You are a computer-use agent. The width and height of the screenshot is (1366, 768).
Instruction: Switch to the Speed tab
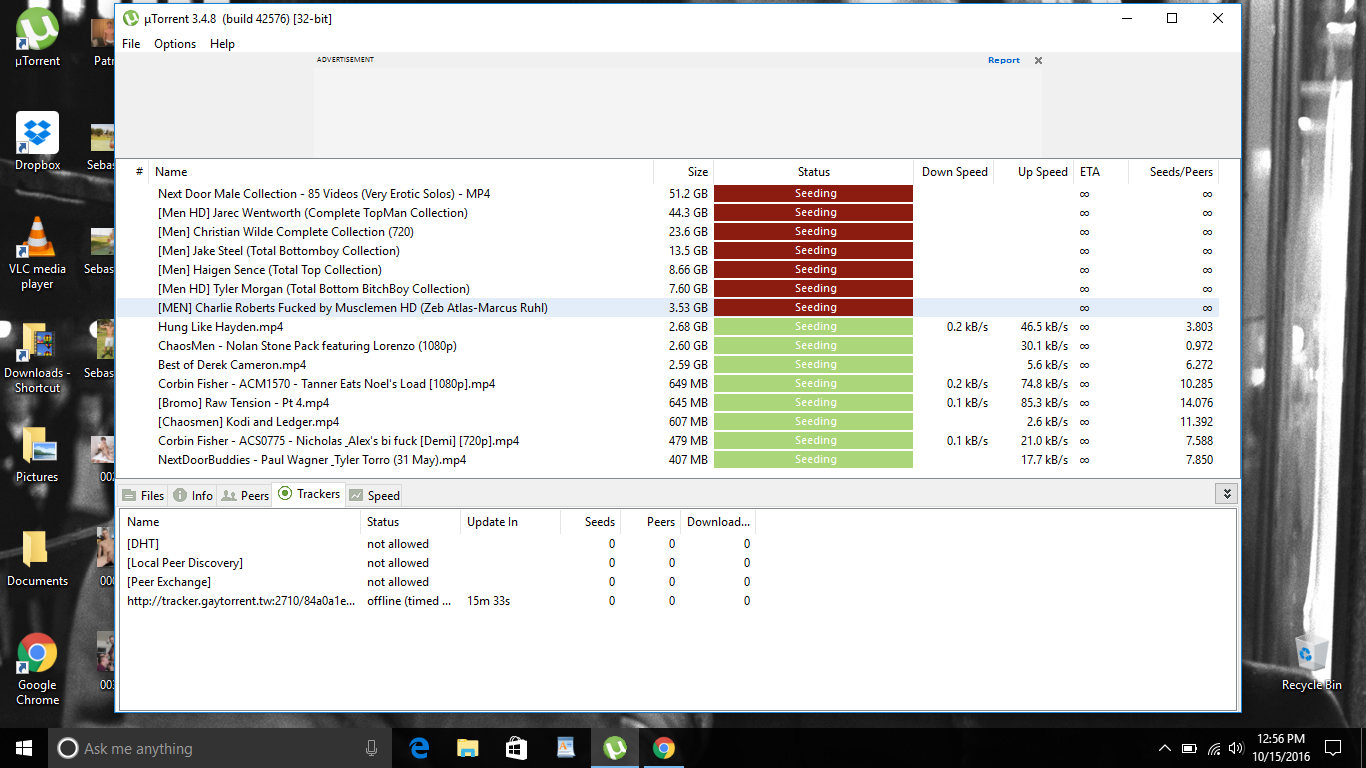(x=375, y=495)
